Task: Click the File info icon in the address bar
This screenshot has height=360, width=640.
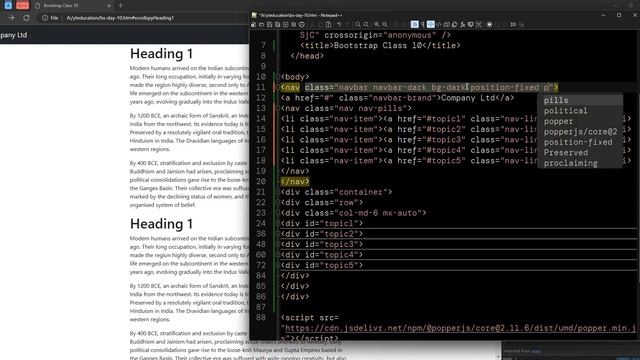Action: click(x=50, y=18)
